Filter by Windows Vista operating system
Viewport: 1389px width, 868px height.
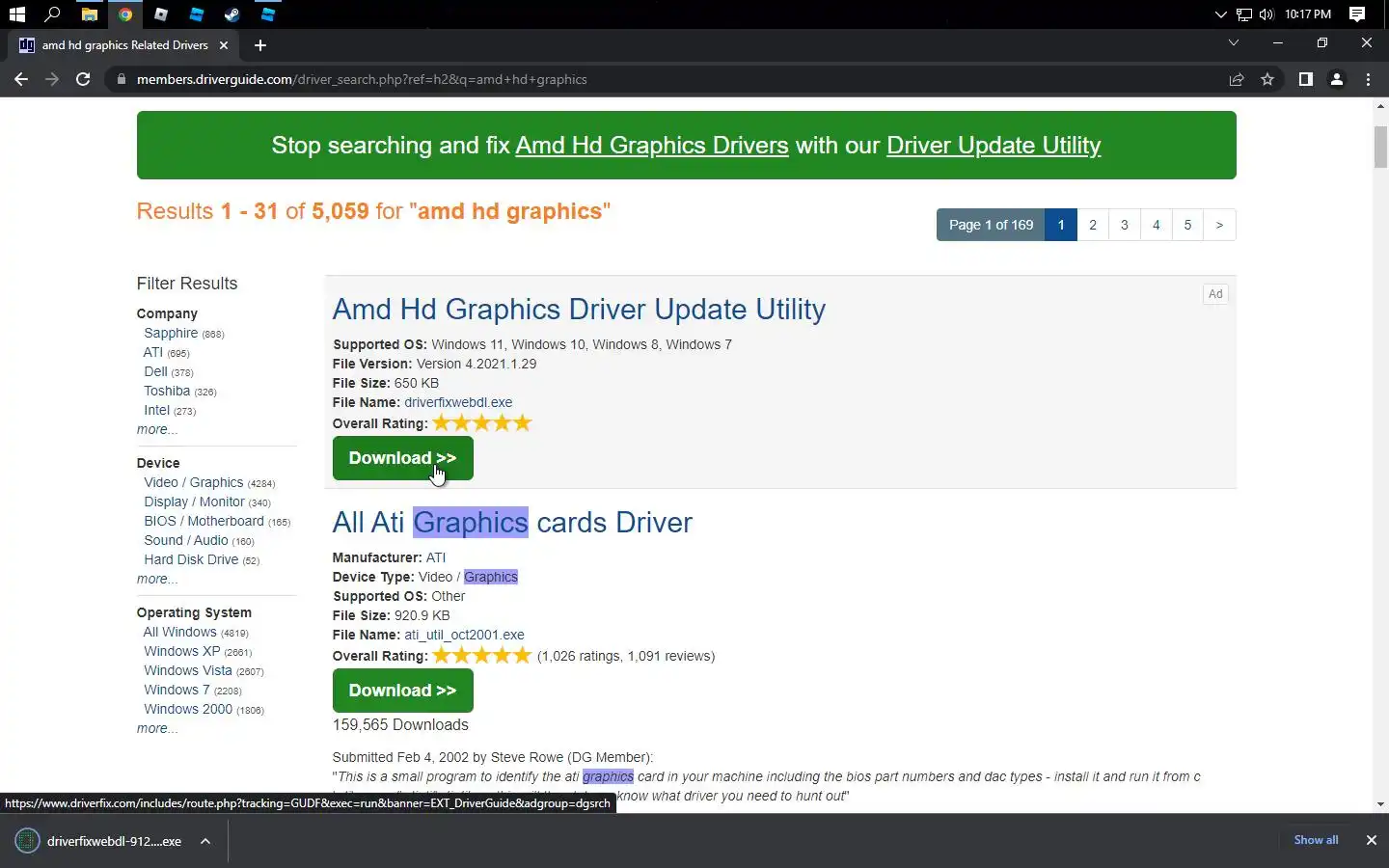coord(188,670)
